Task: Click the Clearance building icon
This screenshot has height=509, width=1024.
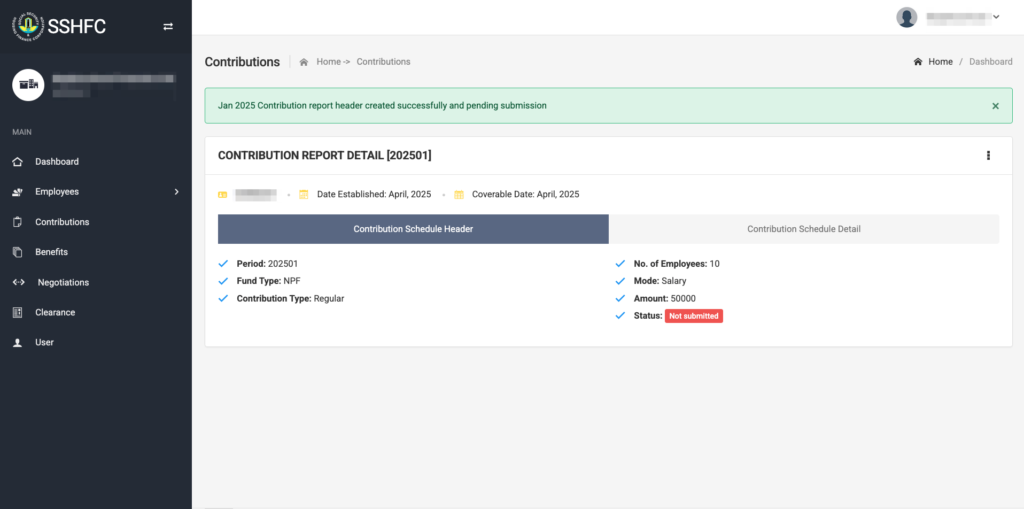Action: pos(17,312)
